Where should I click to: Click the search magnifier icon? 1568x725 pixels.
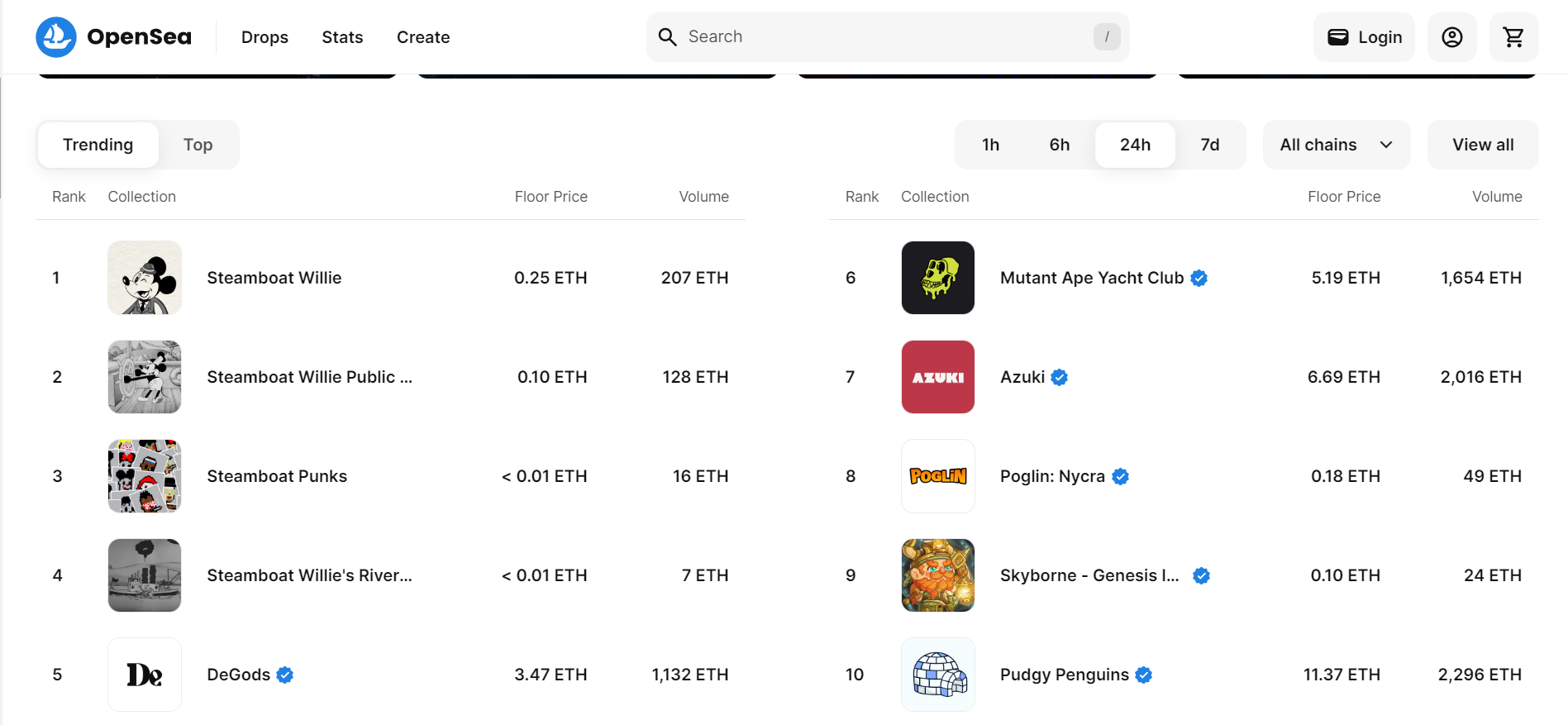667,37
